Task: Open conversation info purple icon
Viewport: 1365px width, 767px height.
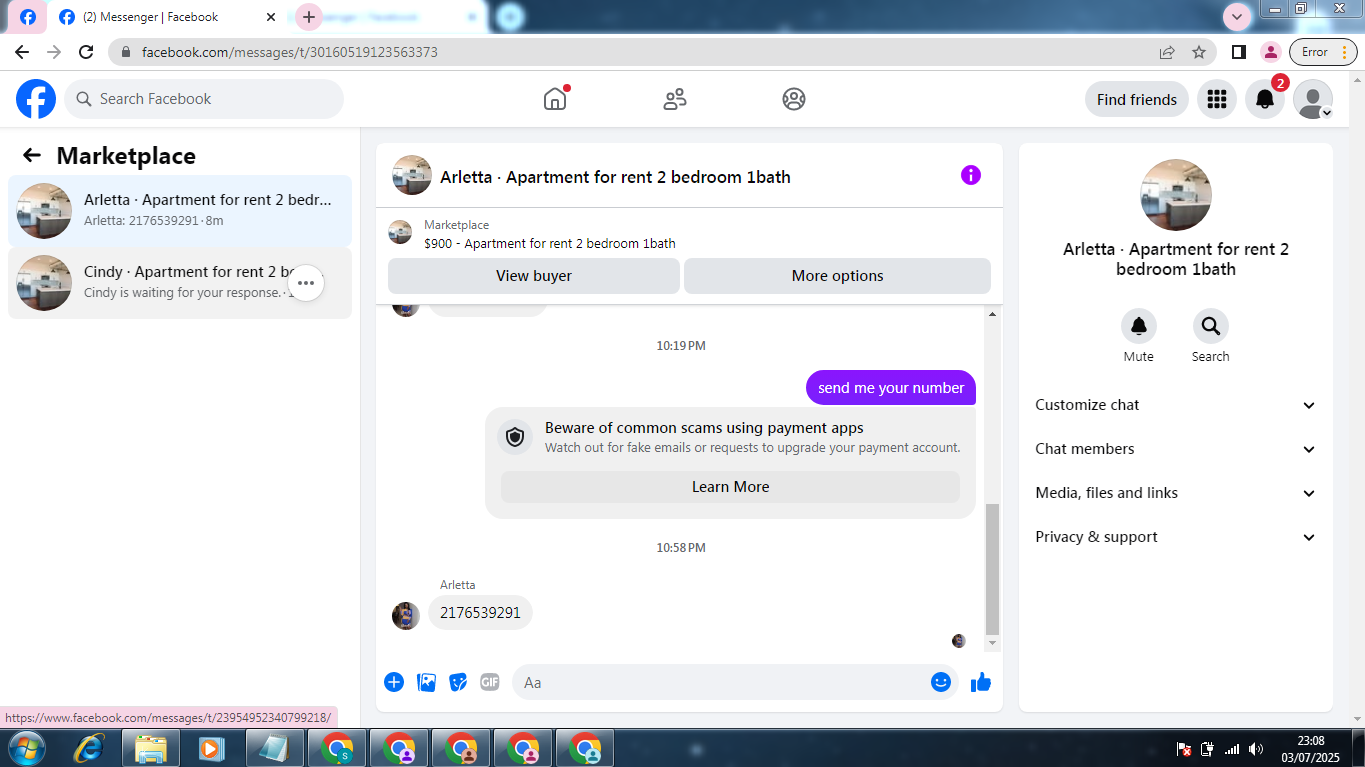Action: pyautogui.click(x=971, y=175)
